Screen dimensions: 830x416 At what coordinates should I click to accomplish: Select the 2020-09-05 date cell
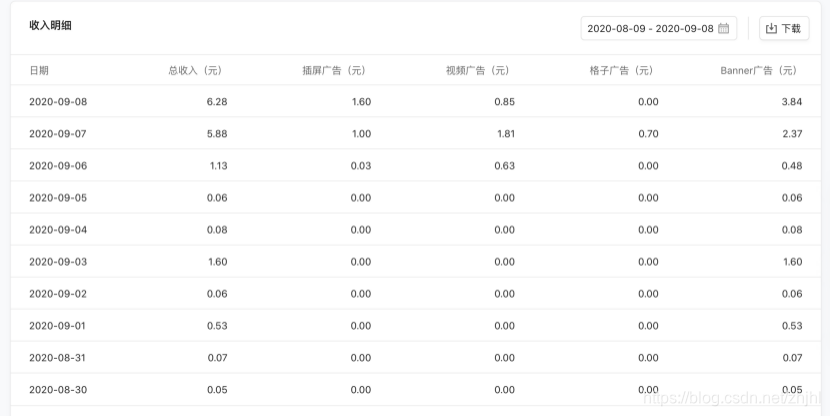(x=58, y=198)
